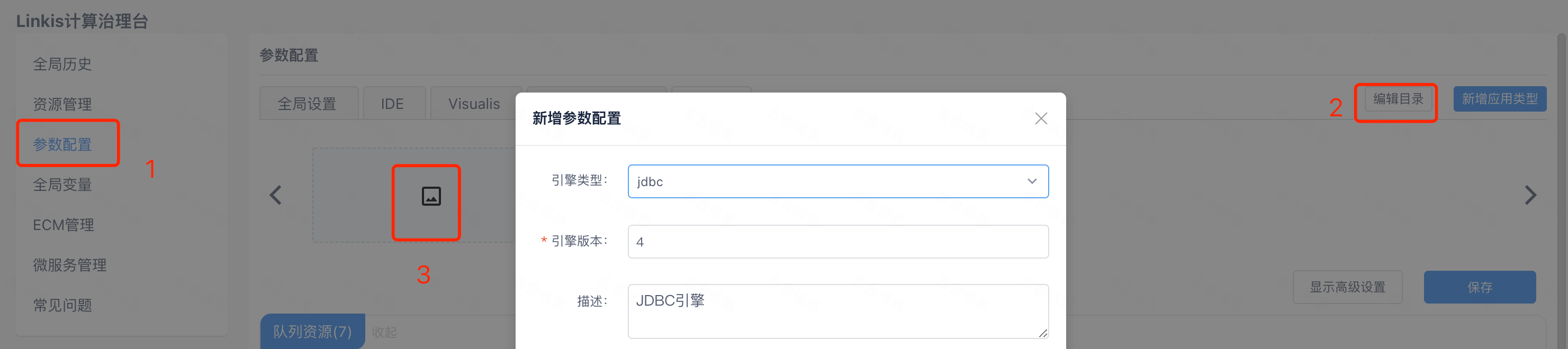Click the 引擎版本 input field
Screen dimensions: 1568x349
(x=837, y=241)
